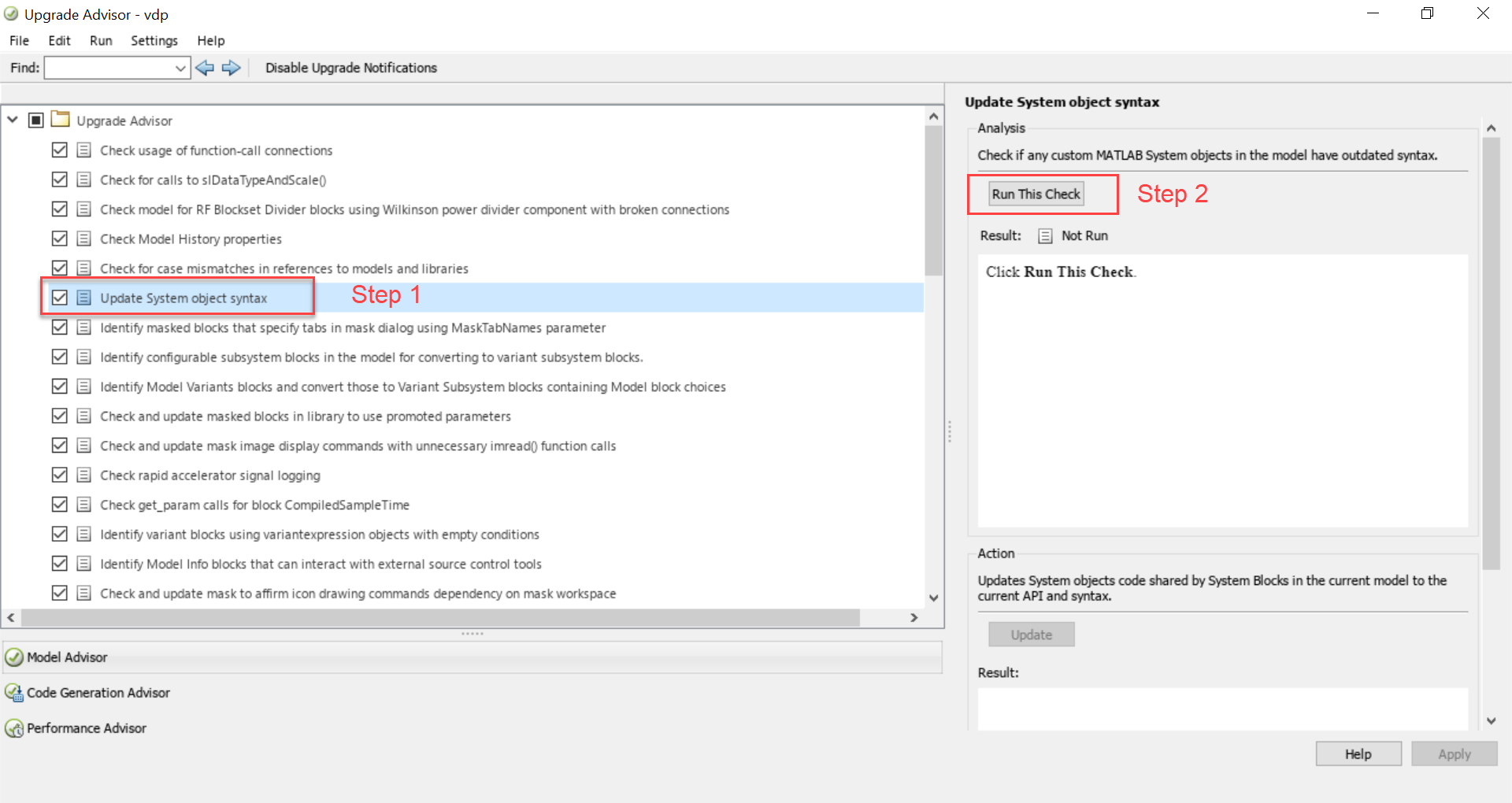Click Disable Upgrade Notifications in the toolbar
Screen dimensions: 1512x803
(x=350, y=68)
